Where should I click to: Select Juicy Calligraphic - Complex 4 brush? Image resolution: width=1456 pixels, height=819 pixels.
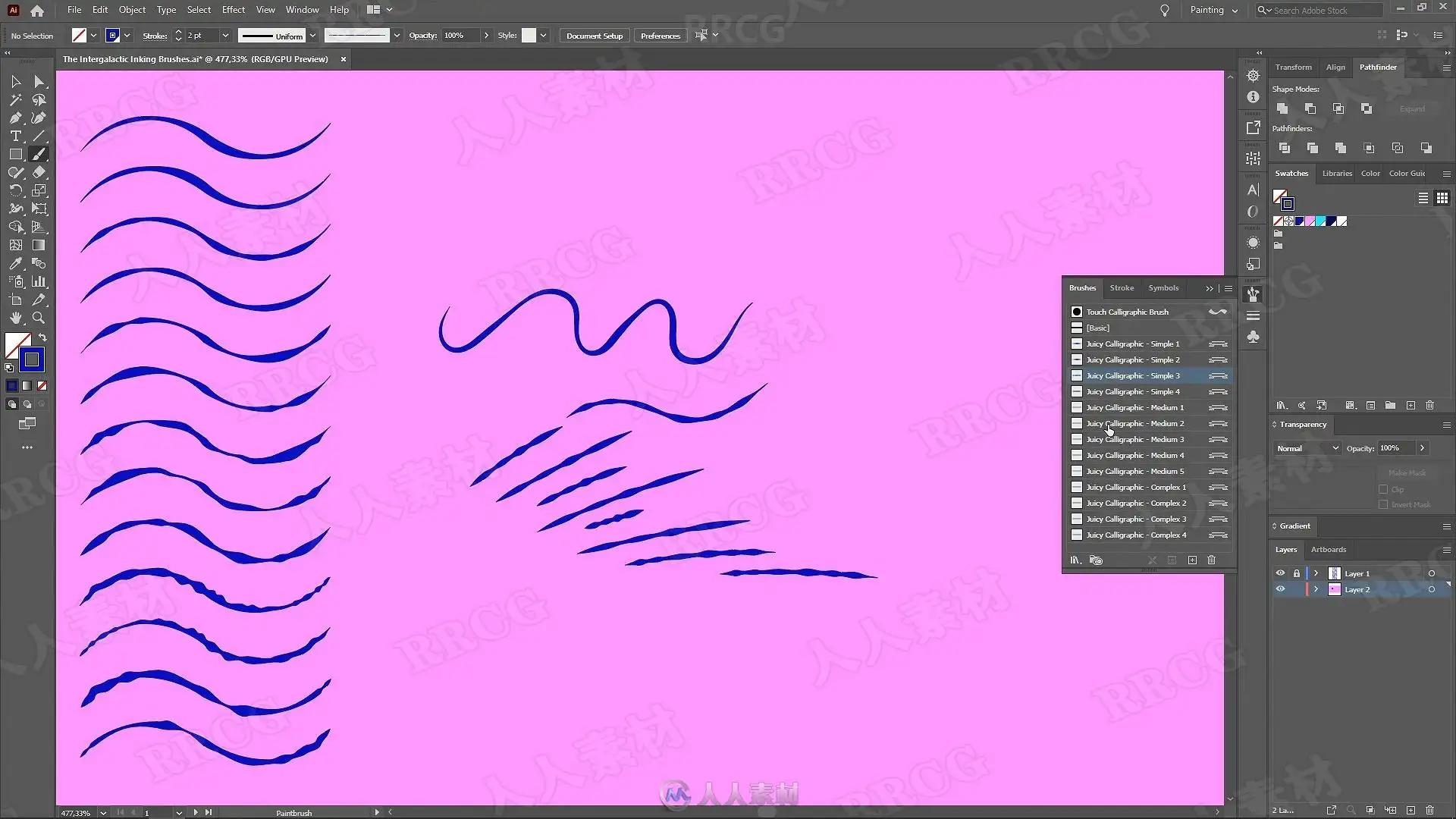pos(1150,535)
